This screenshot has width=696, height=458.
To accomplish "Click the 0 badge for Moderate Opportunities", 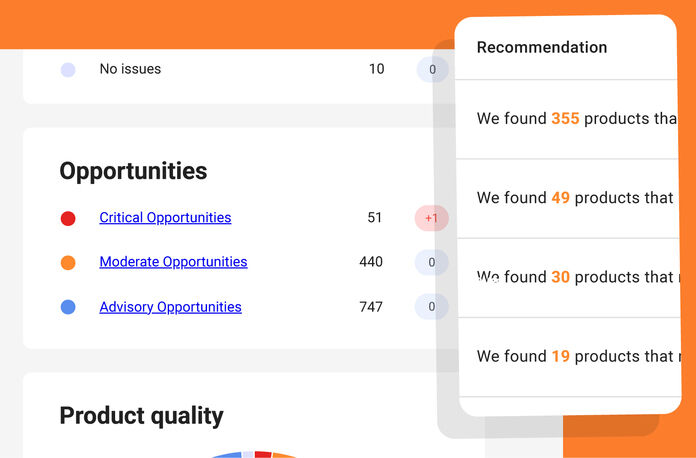I will 431,262.
